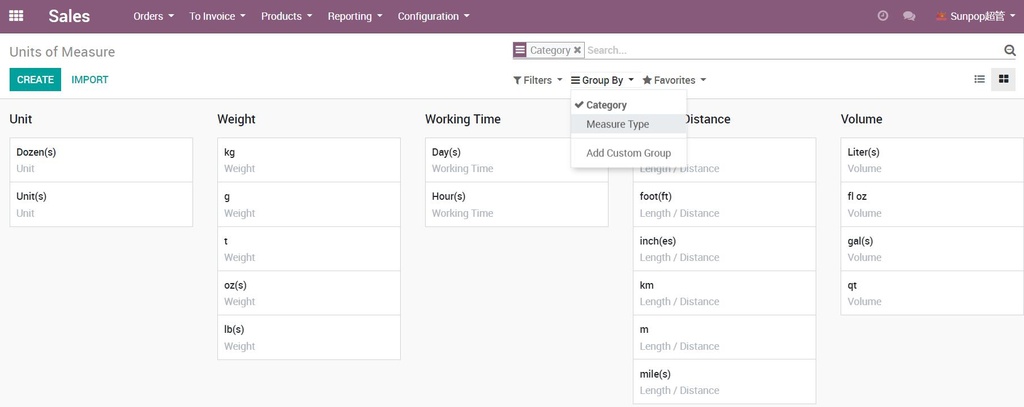The image size is (1024, 407).
Task: Click the CREATE button
Action: pyautogui.click(x=35, y=80)
